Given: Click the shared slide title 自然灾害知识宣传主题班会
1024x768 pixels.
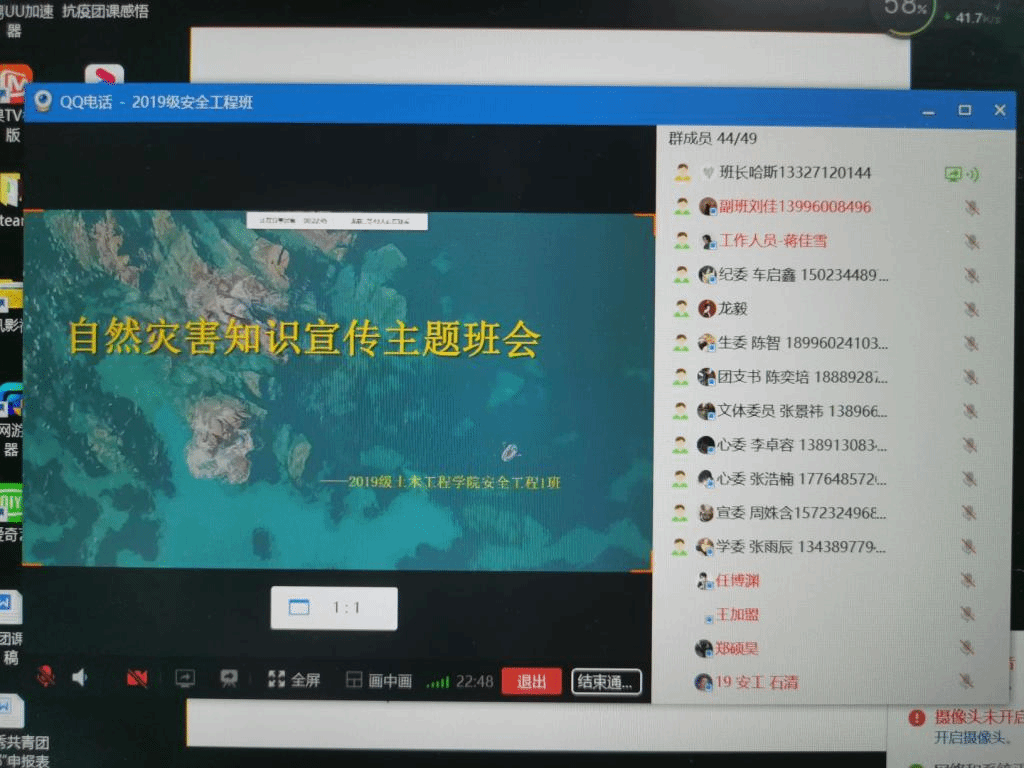Looking at the screenshot, I should 304,338.
